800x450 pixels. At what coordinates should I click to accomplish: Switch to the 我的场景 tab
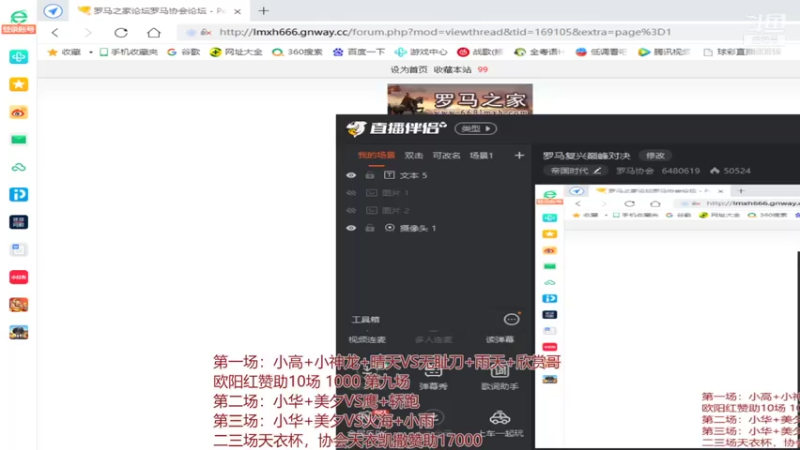coord(376,156)
